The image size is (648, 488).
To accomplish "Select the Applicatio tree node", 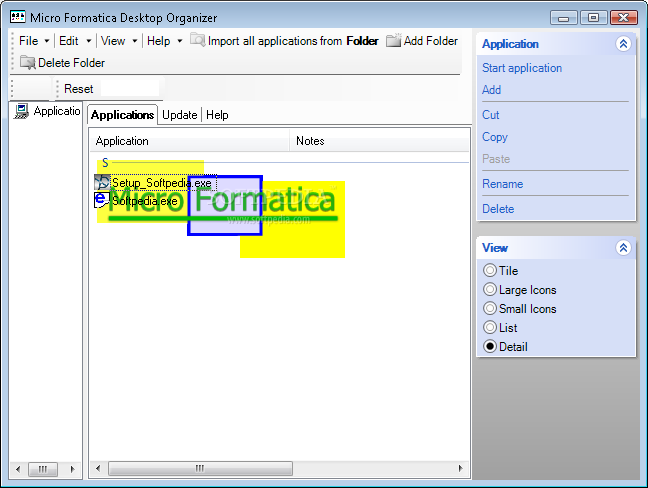I will [57, 111].
